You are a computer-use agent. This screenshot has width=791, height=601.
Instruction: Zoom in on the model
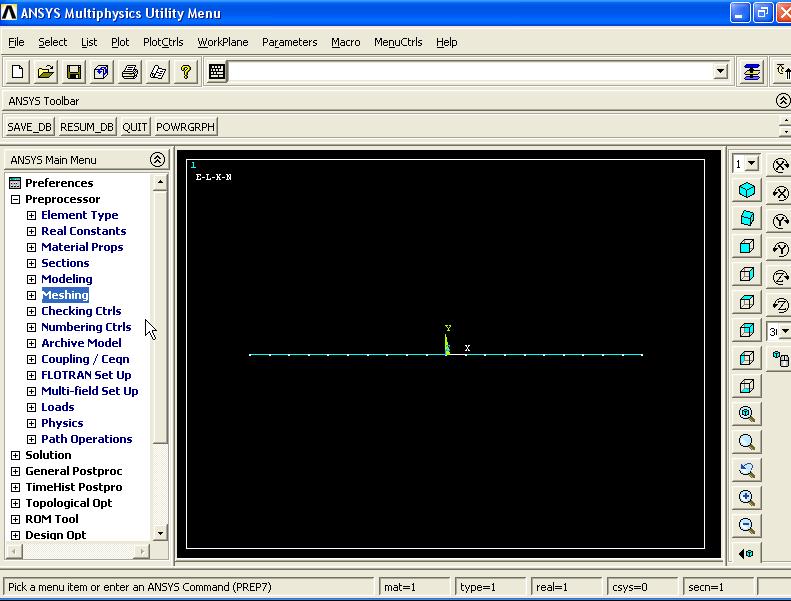[747, 498]
